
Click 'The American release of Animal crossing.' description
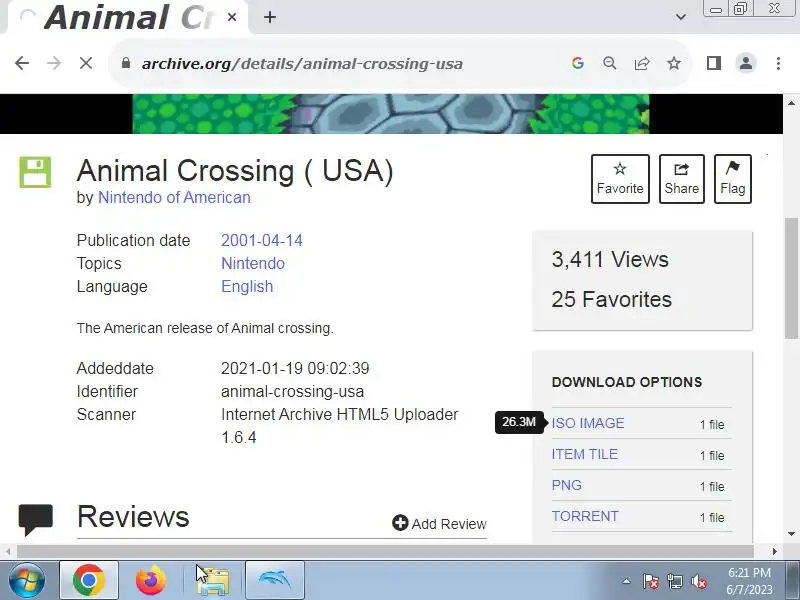point(205,328)
